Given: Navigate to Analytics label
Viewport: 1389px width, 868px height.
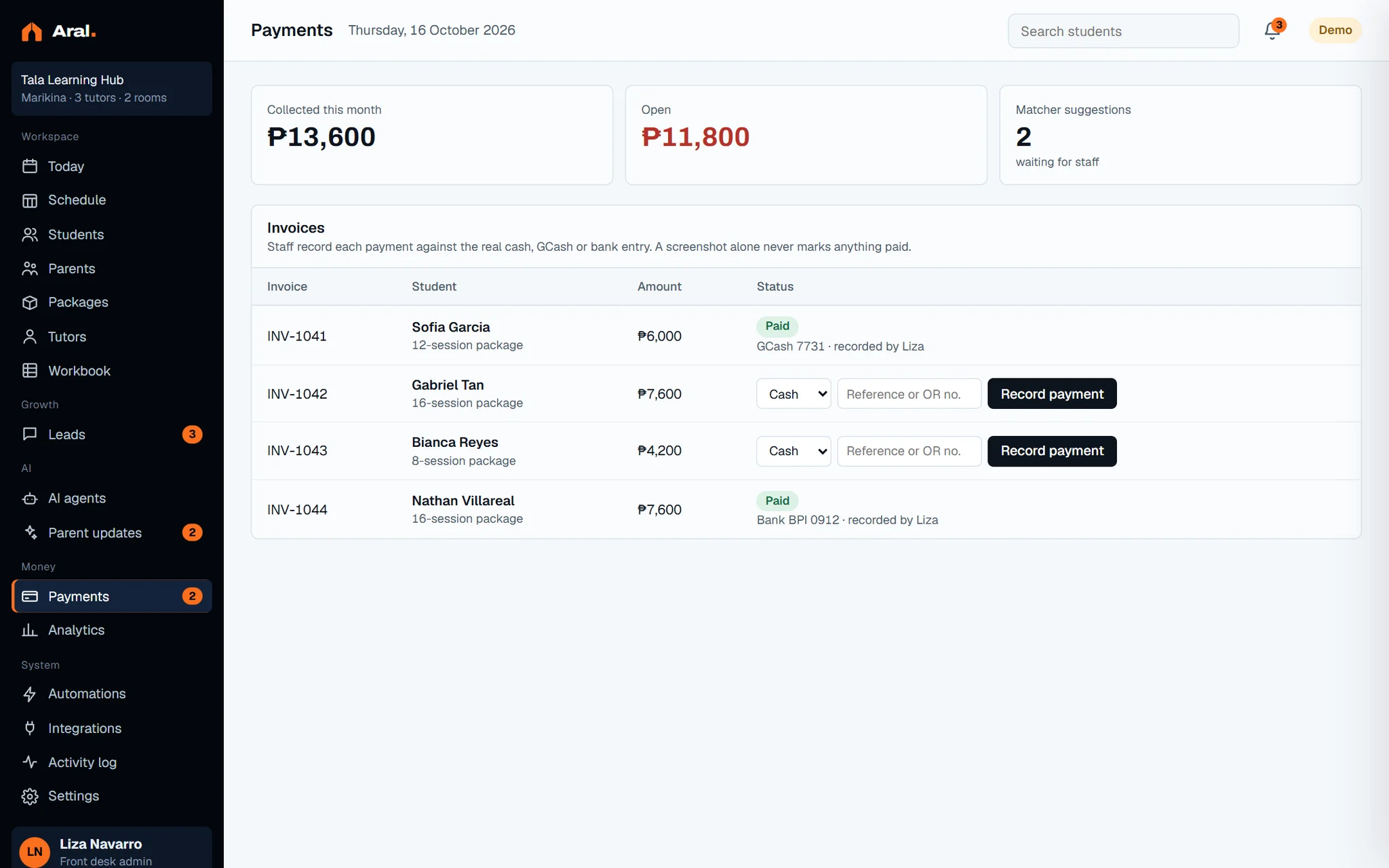Looking at the screenshot, I should [x=76, y=630].
